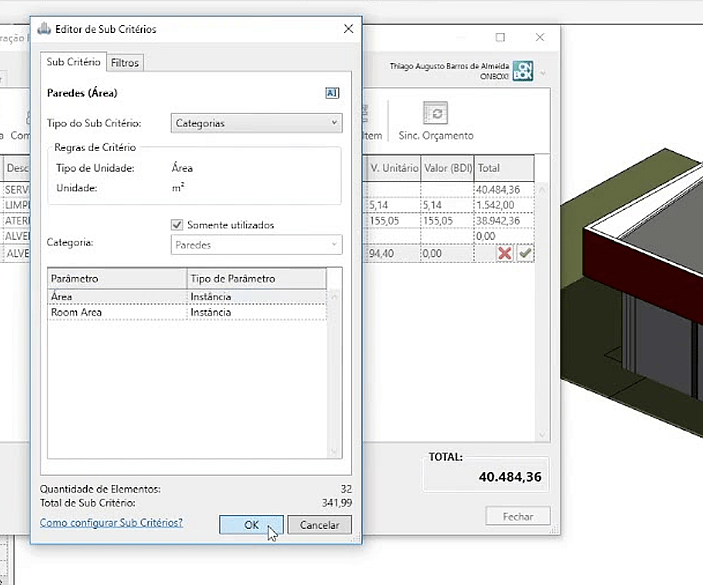Image resolution: width=703 pixels, height=585 pixels.
Task: Select the Área parameter row
Action: (187, 297)
